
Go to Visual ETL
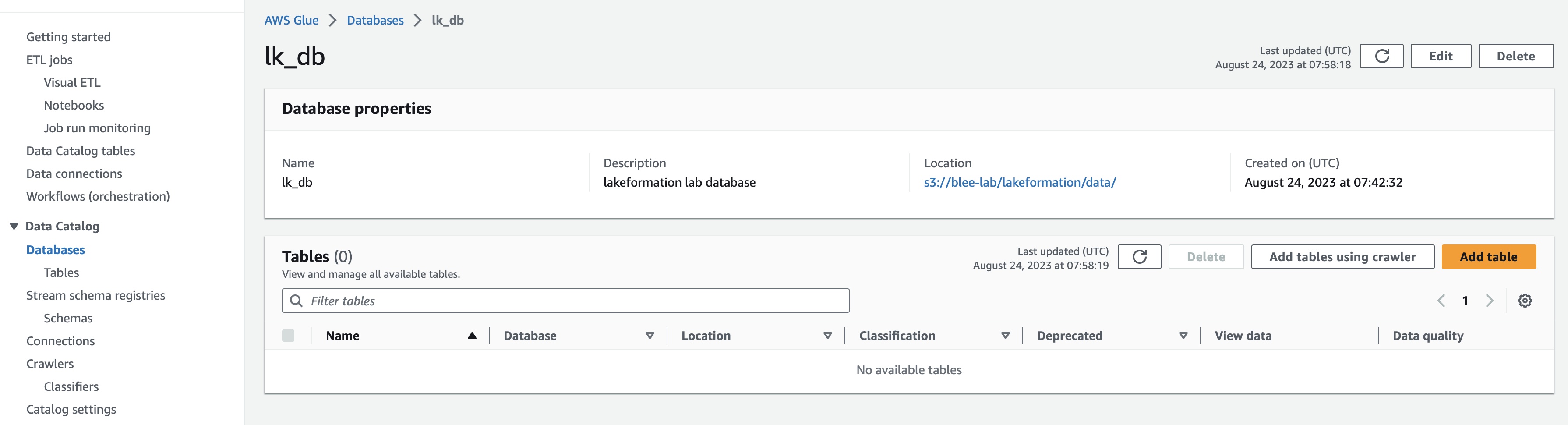72,82
